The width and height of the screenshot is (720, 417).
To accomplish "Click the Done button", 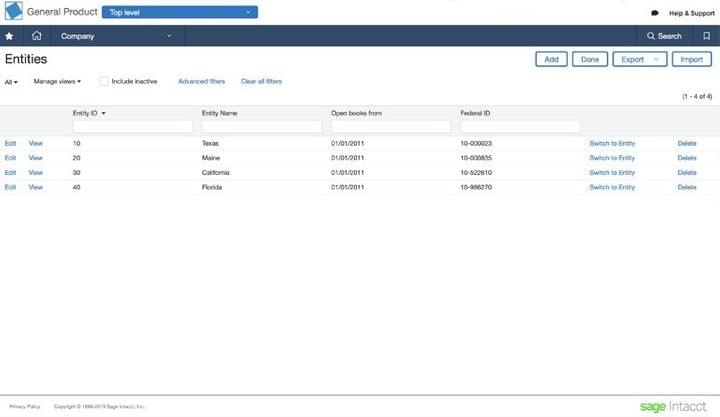I will pyautogui.click(x=589, y=60).
